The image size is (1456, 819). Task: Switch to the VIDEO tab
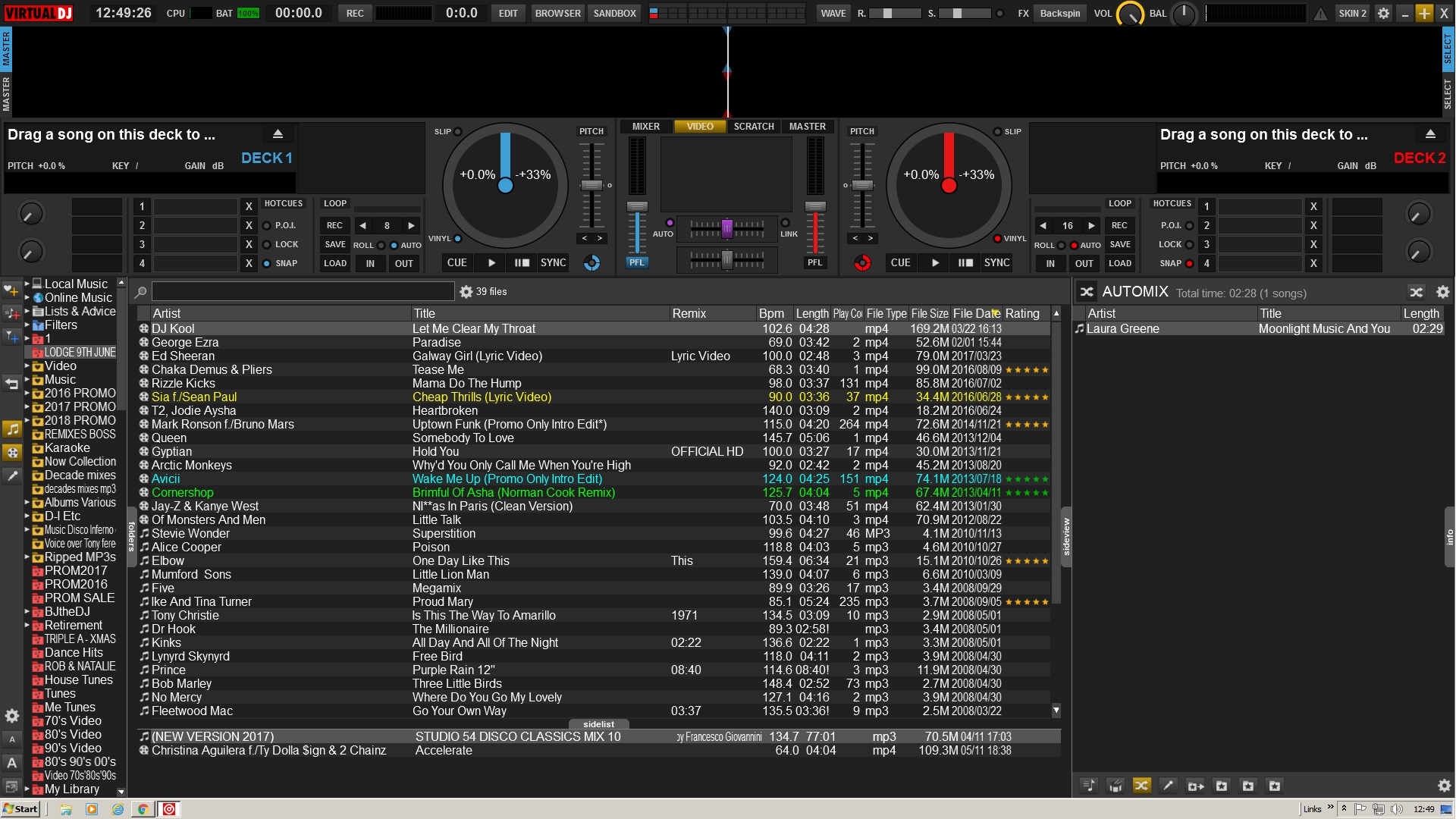click(x=700, y=127)
